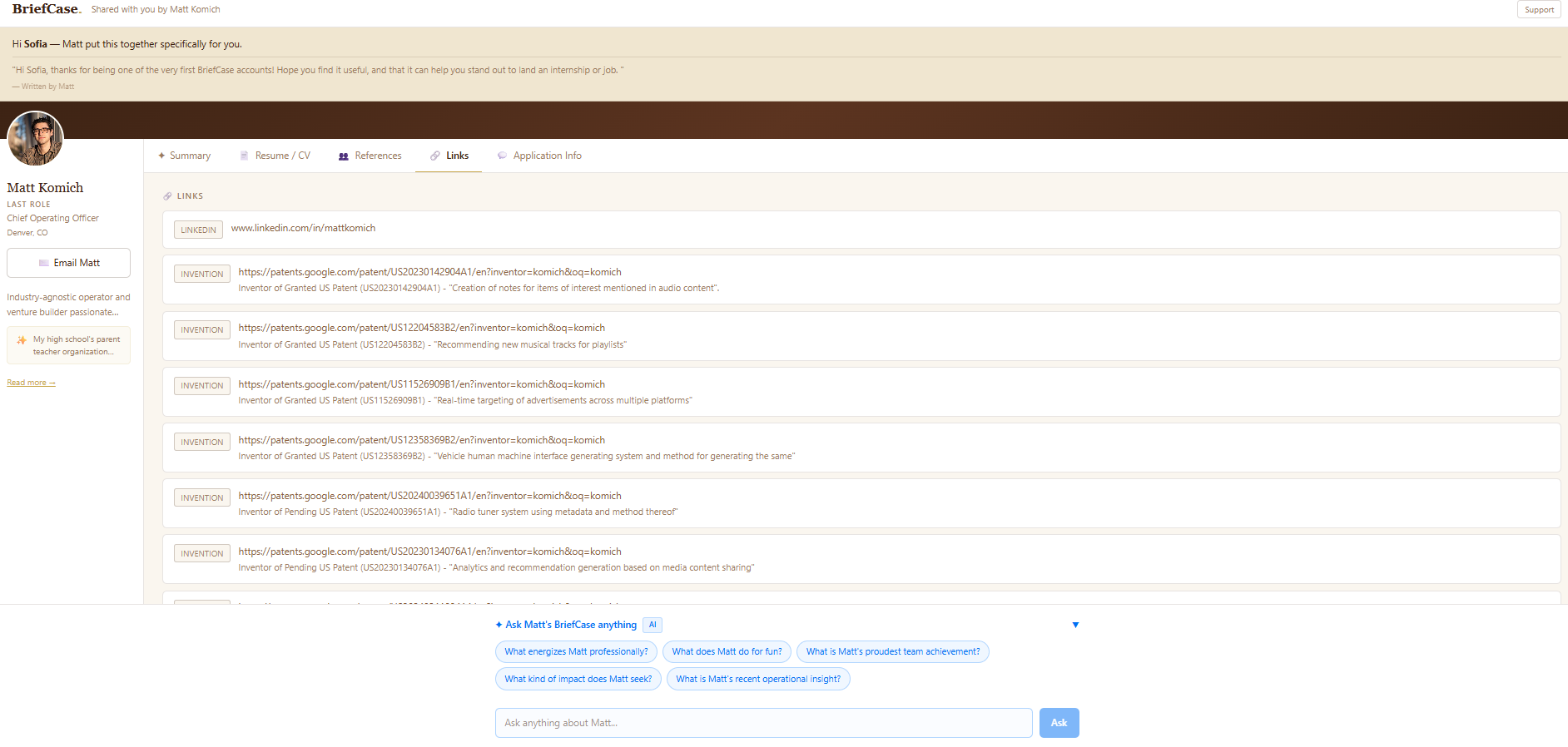This screenshot has width=1568, height=747.
Task: Open patent US20230134076A1 link
Action: 429,552
